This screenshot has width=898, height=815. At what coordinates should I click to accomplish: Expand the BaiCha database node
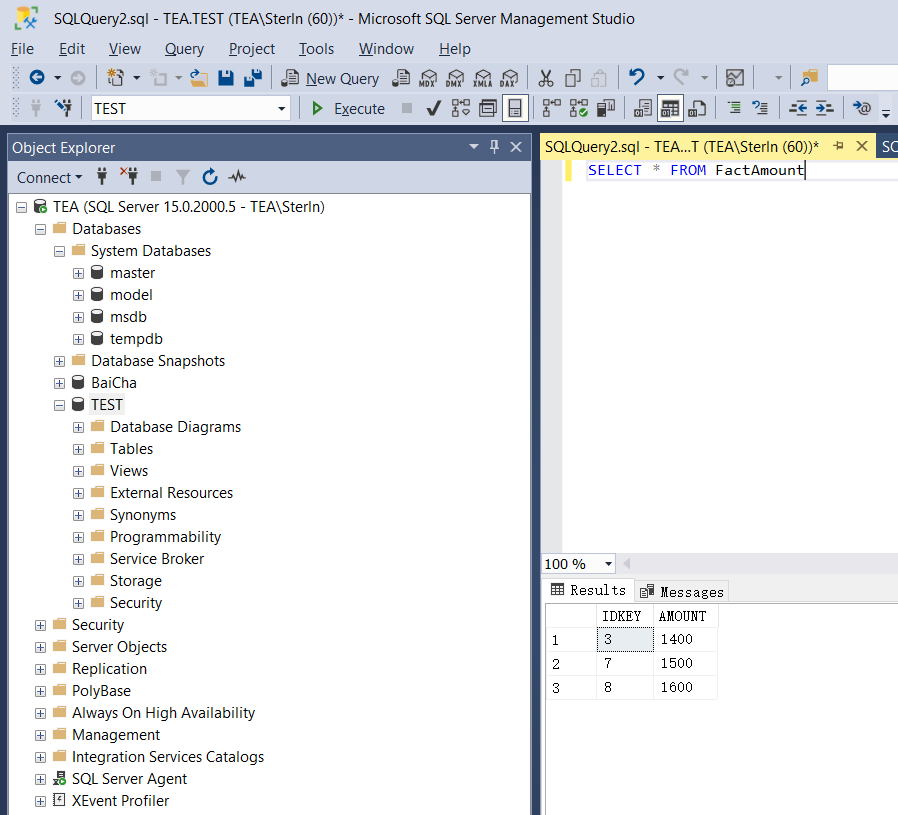coord(60,384)
